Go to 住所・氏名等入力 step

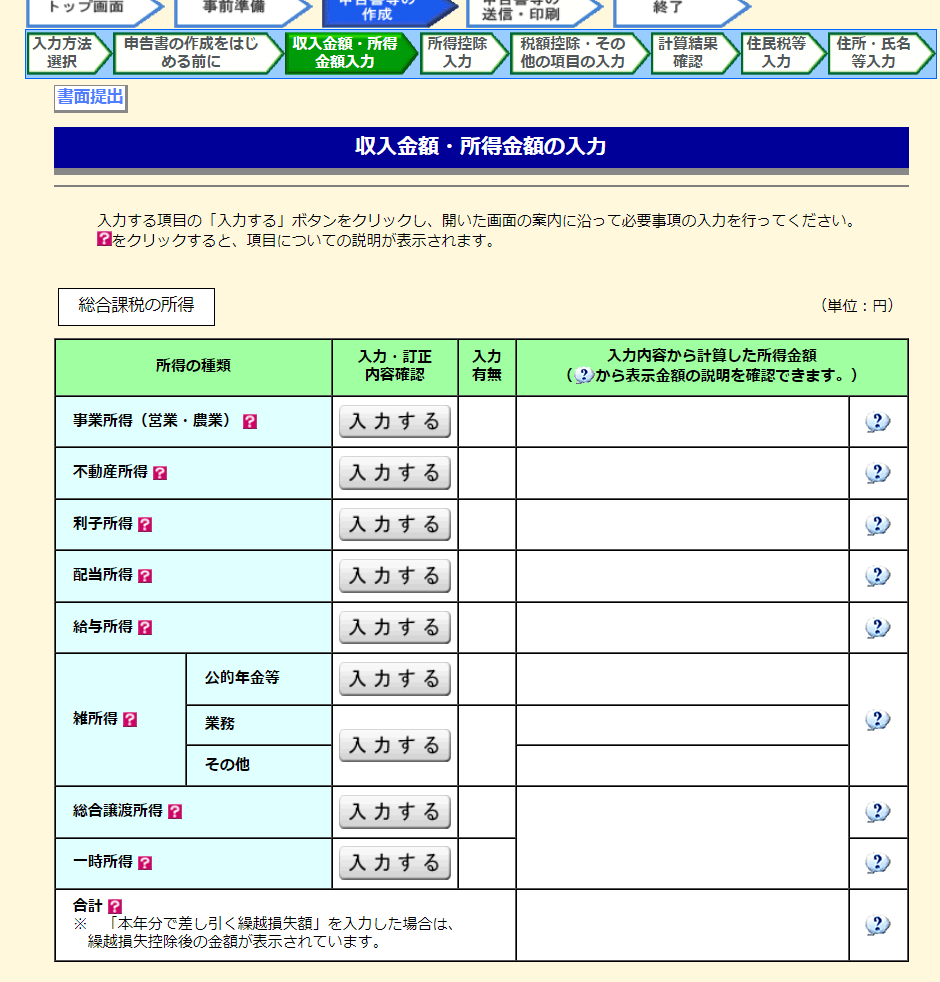(881, 53)
